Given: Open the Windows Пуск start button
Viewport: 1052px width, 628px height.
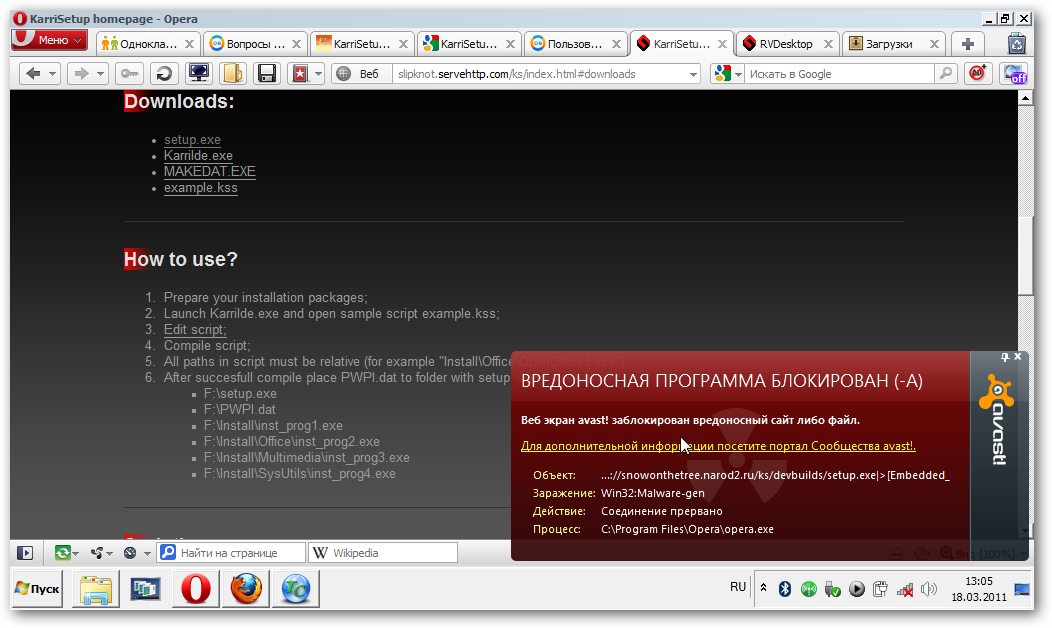Looking at the screenshot, I should pyautogui.click(x=37, y=588).
